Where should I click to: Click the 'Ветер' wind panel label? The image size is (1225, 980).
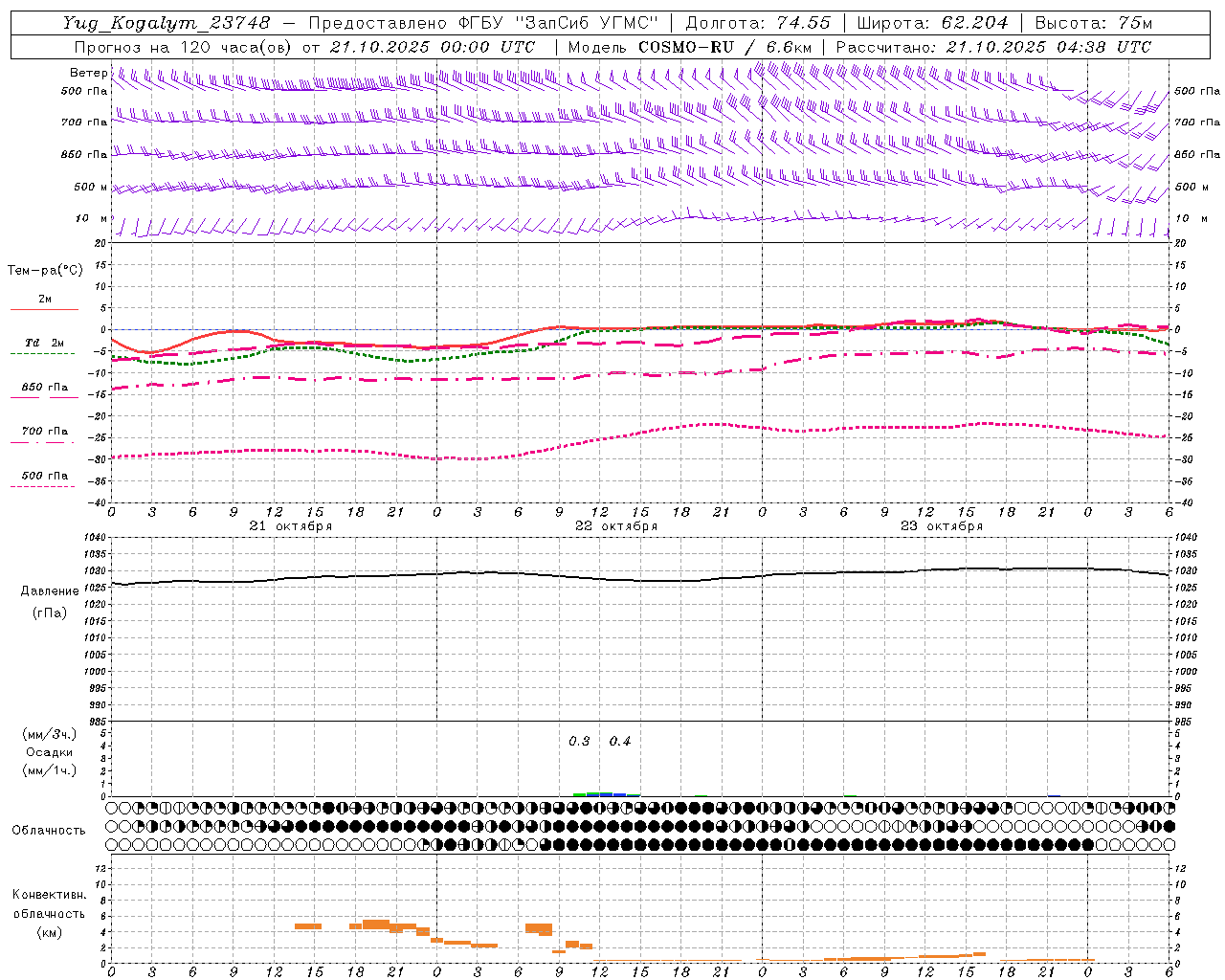88,73
